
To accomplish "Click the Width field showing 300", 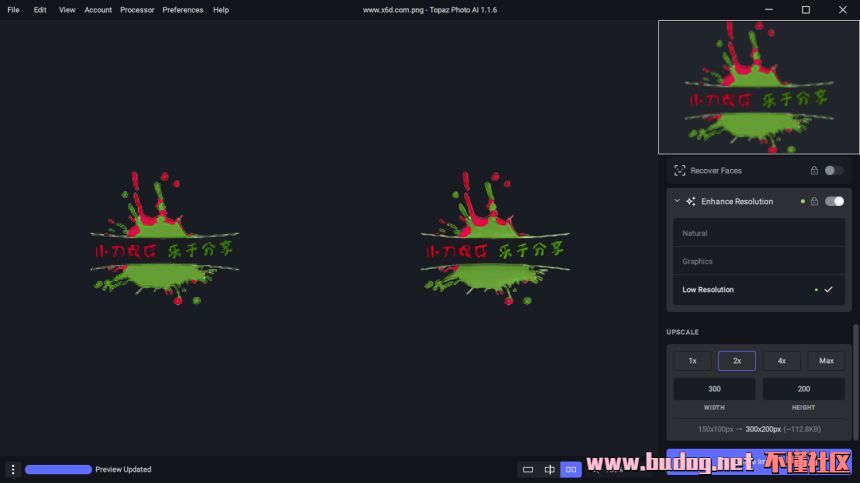I will coord(714,389).
